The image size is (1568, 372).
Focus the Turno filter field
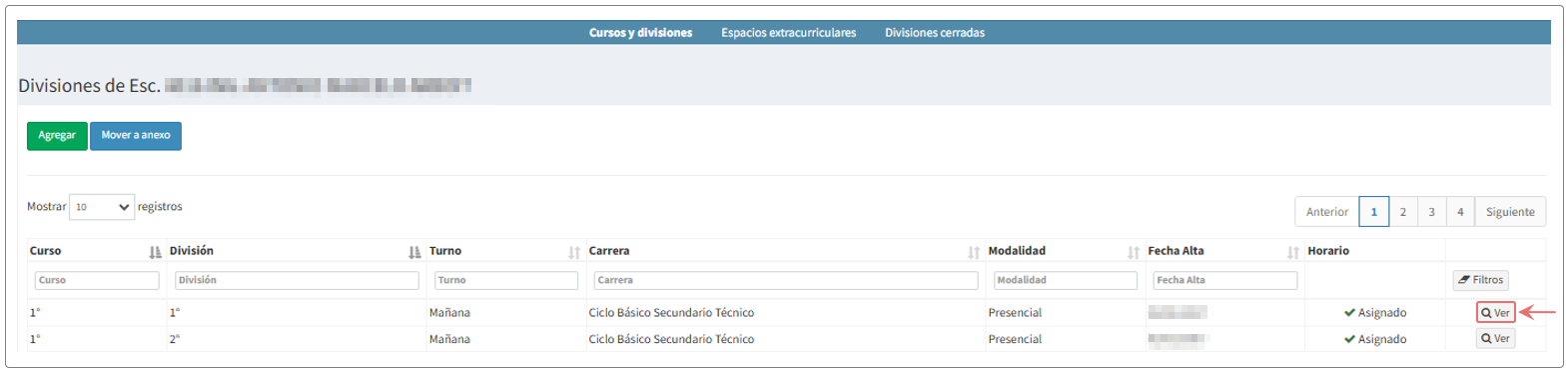506,280
